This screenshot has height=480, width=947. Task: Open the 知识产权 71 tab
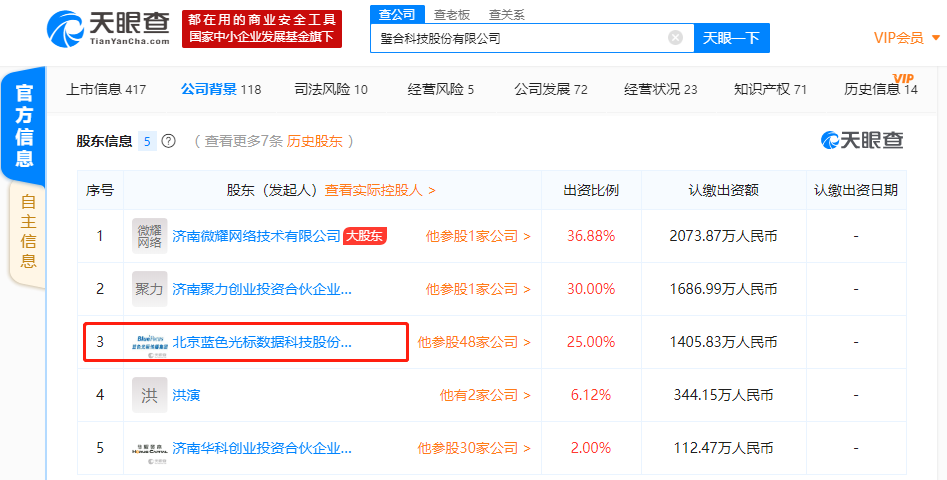click(x=771, y=89)
